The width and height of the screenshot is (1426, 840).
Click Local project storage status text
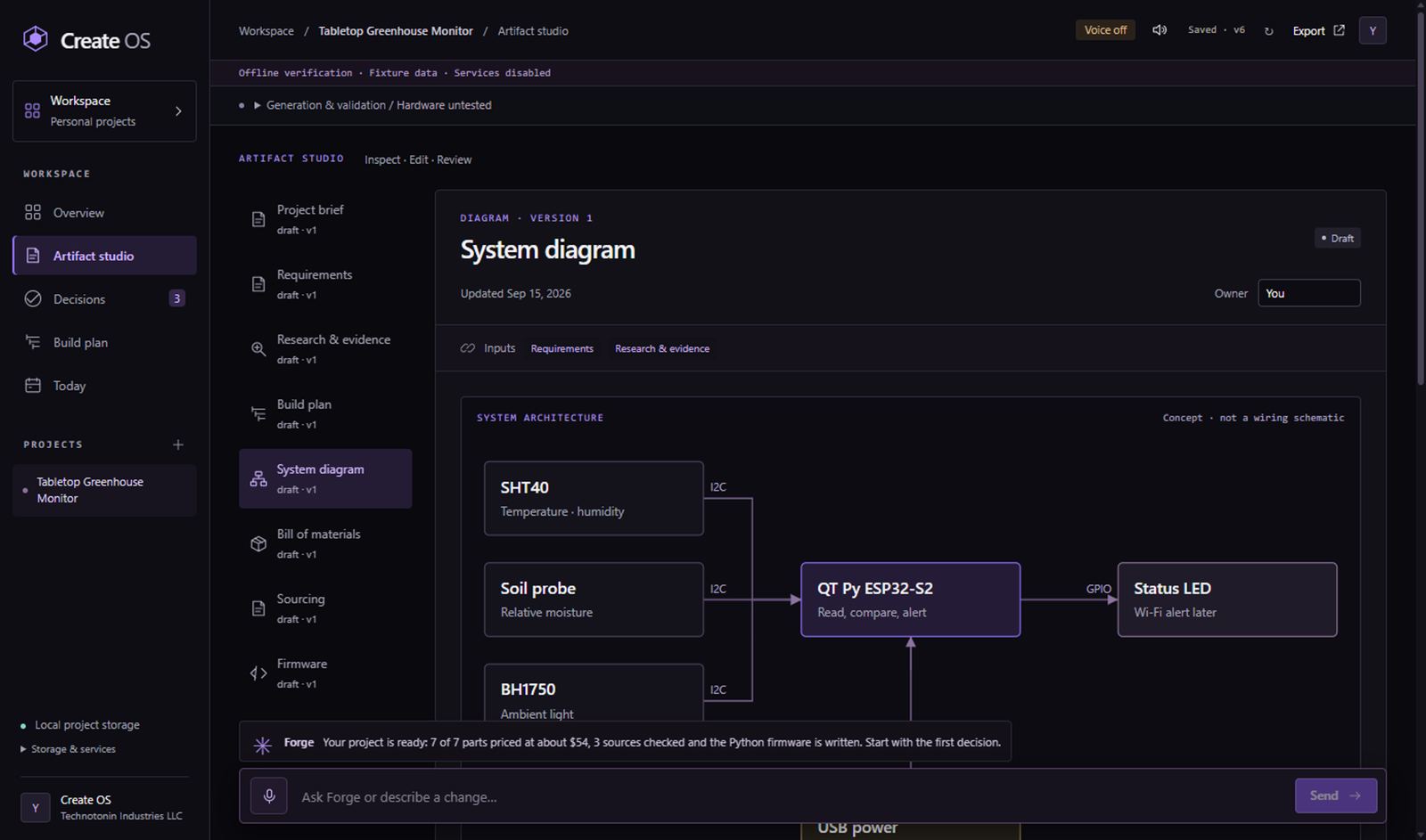[x=87, y=725]
